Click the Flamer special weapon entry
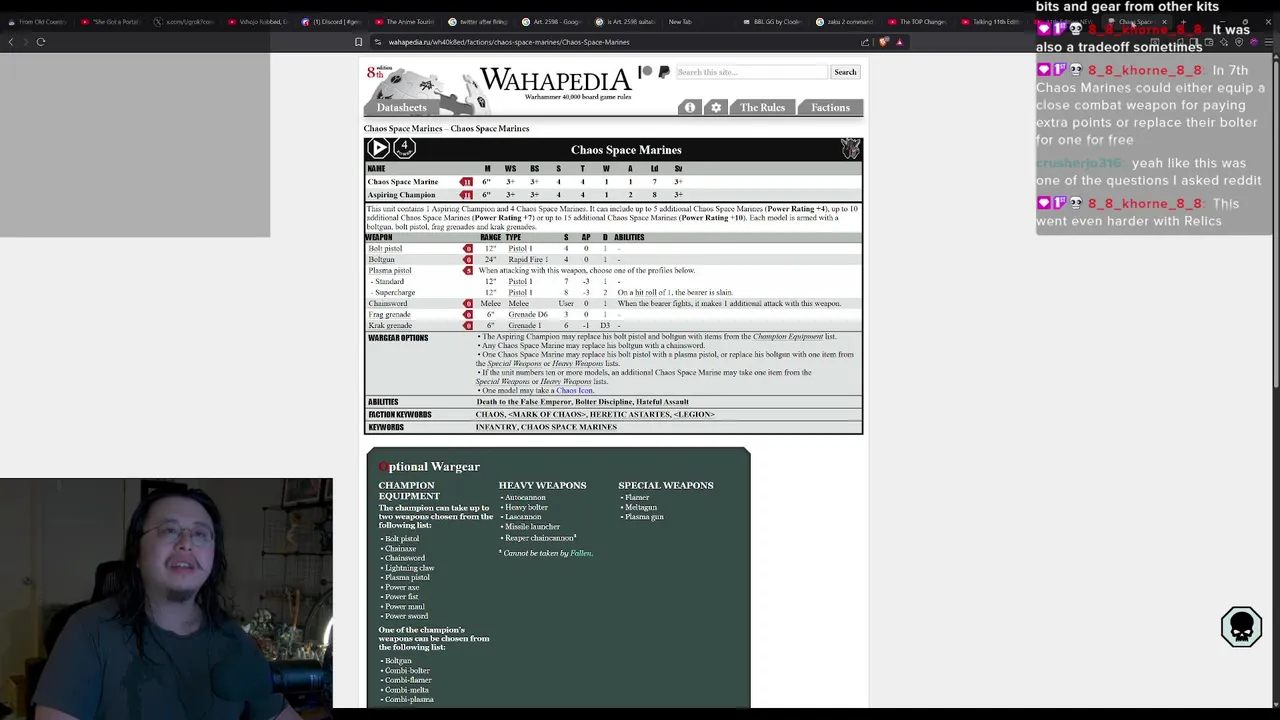The width and height of the screenshot is (1280, 720). 637,497
